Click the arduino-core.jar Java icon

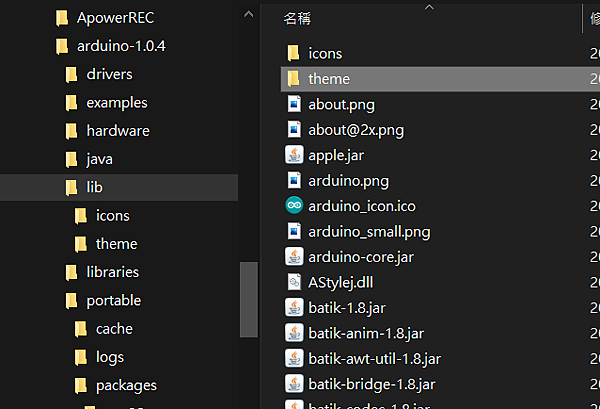point(294,257)
